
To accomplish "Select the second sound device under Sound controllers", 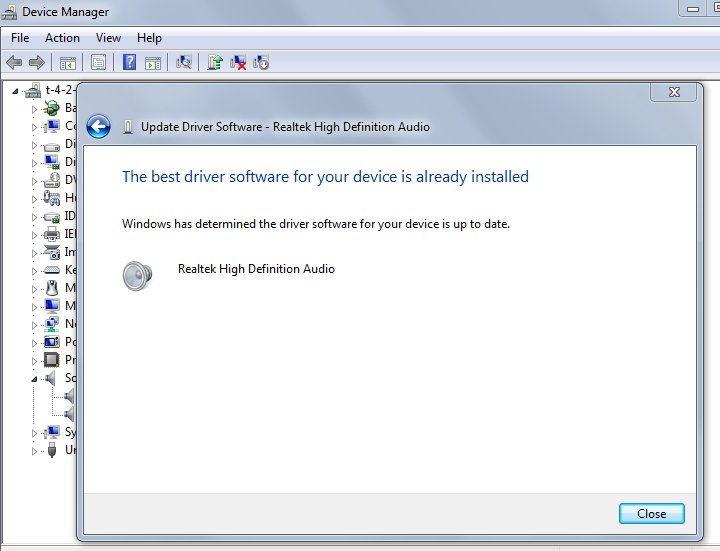I will [x=70, y=414].
